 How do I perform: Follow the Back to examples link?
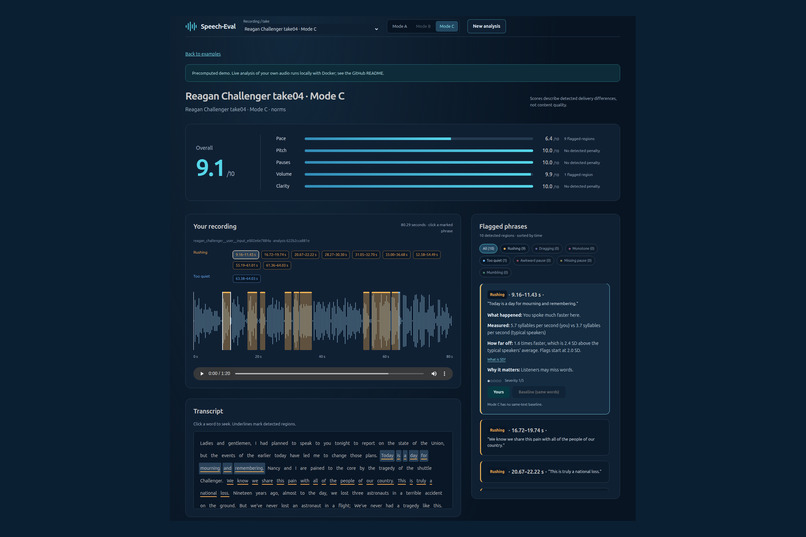203,54
